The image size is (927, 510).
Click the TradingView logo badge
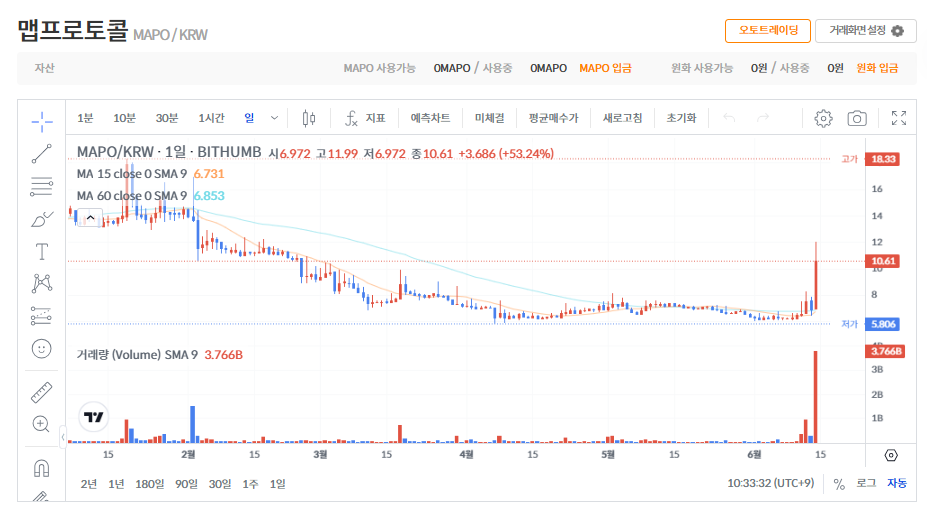pos(93,417)
